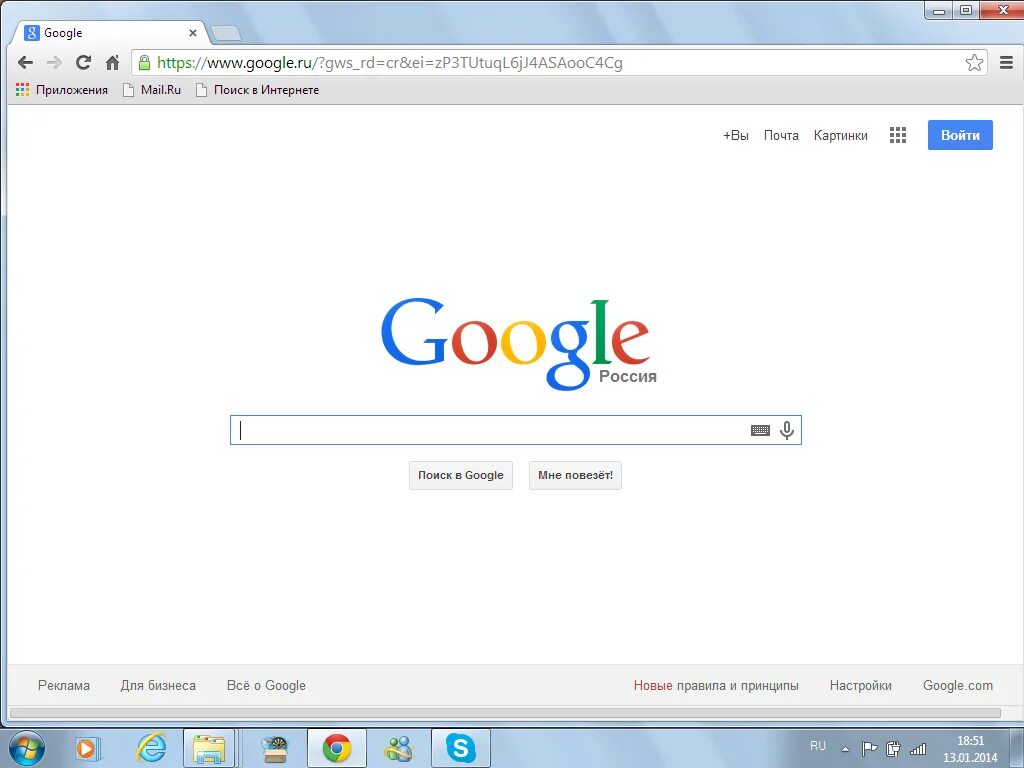The height and width of the screenshot is (768, 1024).
Task: Open Windows Live Messenger from taskbar
Action: 399,749
